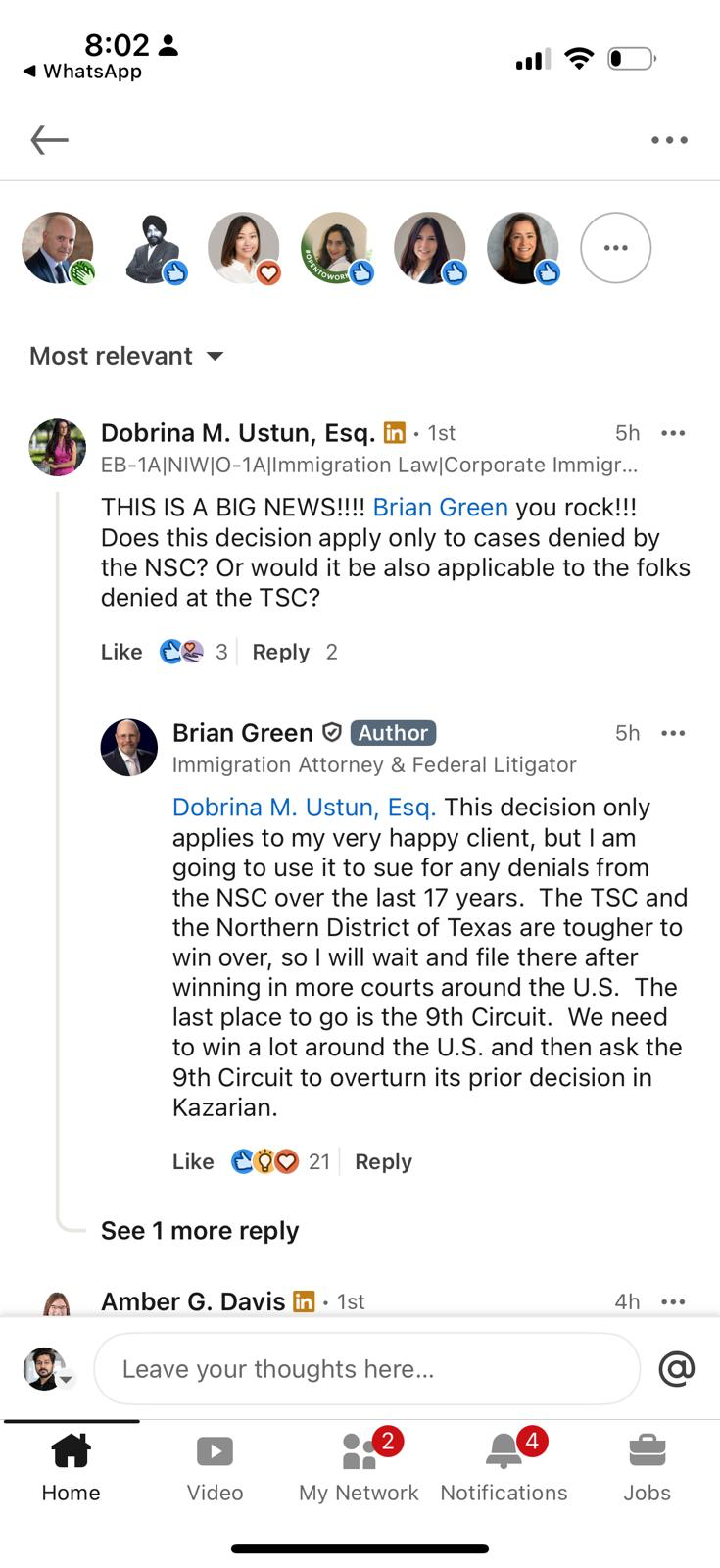View reaction icons on Brian's reply
The image size is (720, 1568).
click(x=264, y=1161)
